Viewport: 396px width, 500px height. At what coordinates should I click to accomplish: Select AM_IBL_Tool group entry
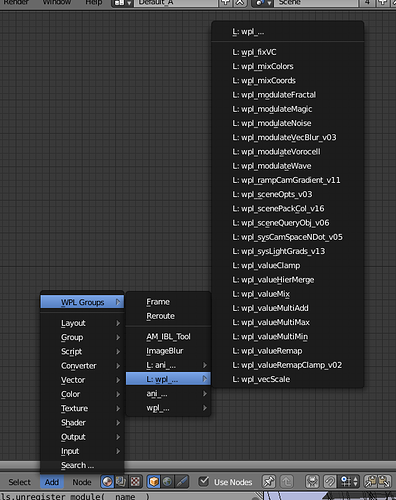168,337
